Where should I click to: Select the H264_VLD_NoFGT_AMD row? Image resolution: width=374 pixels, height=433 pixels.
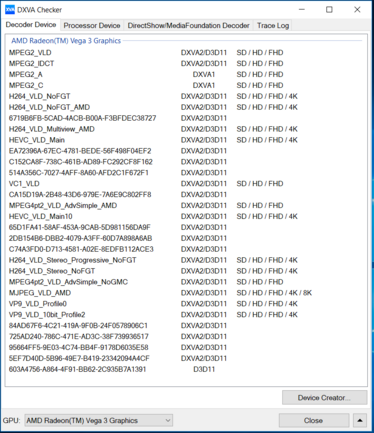(x=187, y=107)
